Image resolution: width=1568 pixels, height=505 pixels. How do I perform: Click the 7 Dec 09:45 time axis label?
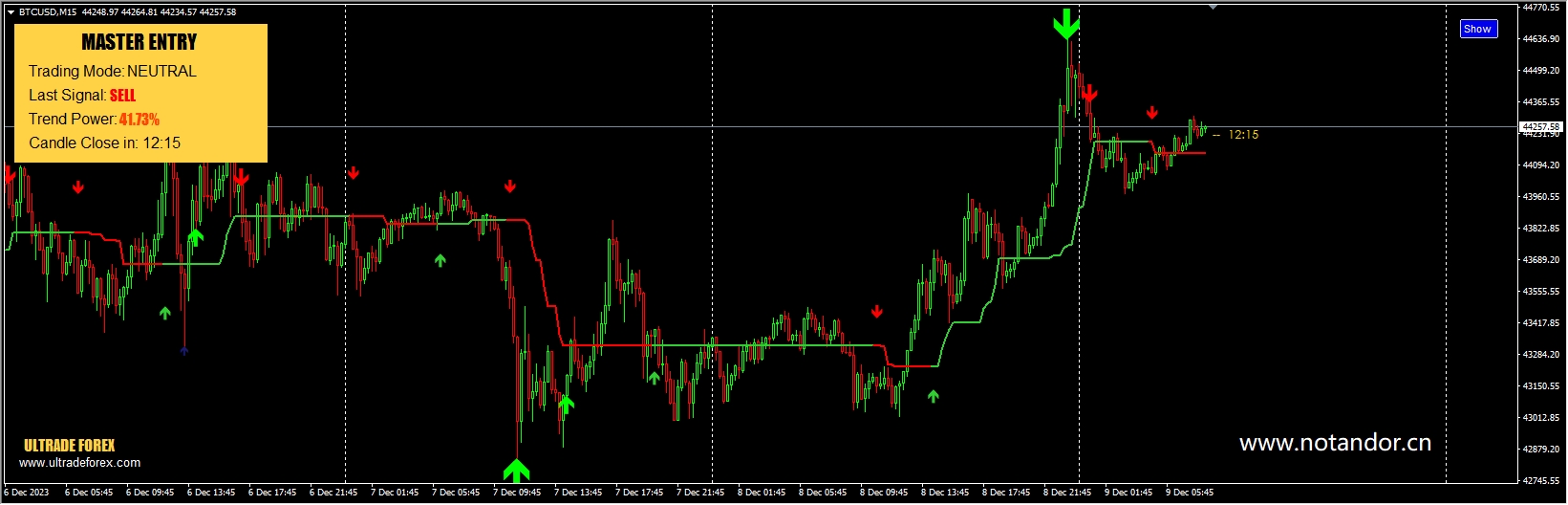pos(517,493)
